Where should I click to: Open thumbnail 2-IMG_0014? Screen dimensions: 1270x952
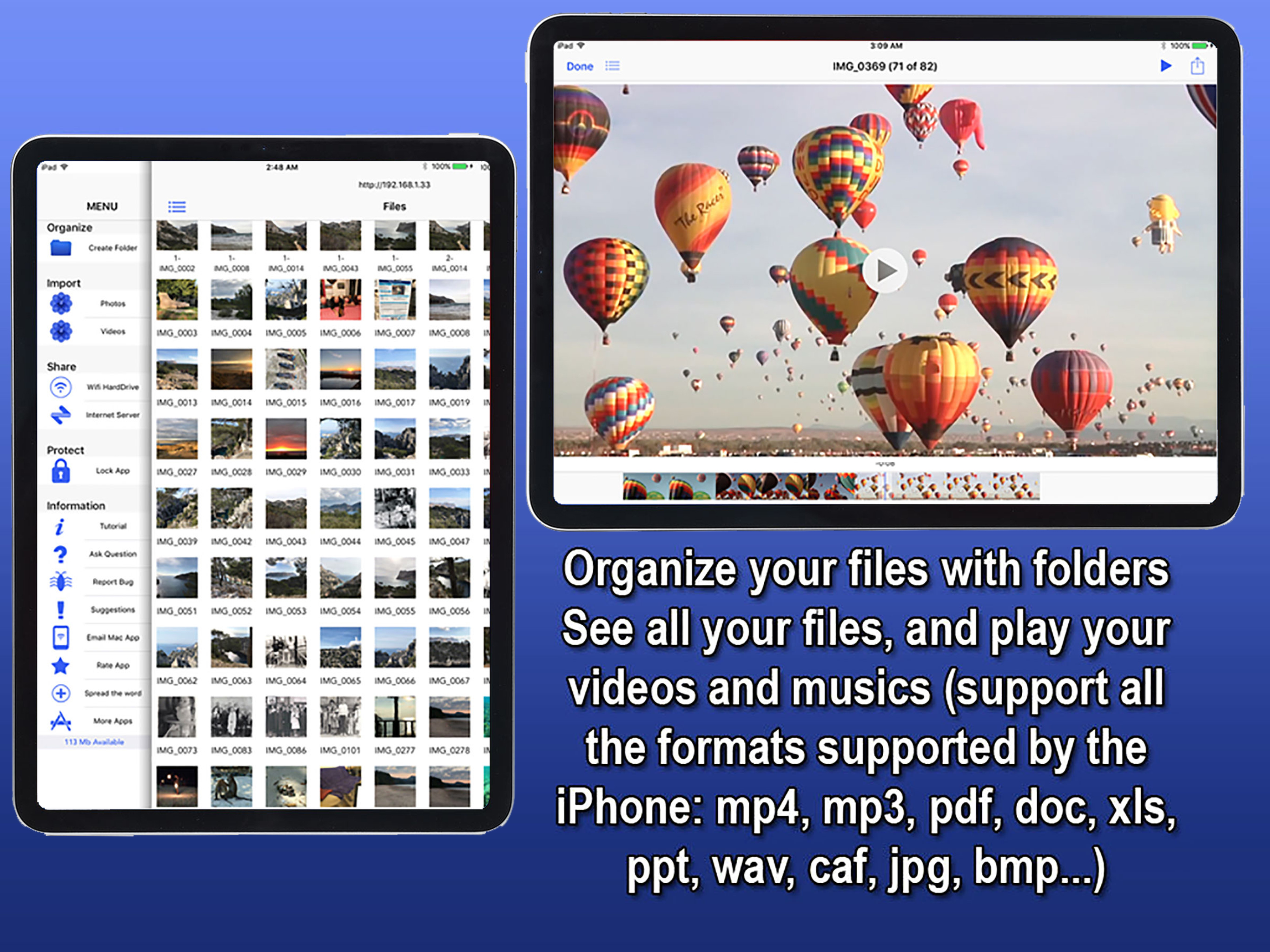(x=450, y=235)
